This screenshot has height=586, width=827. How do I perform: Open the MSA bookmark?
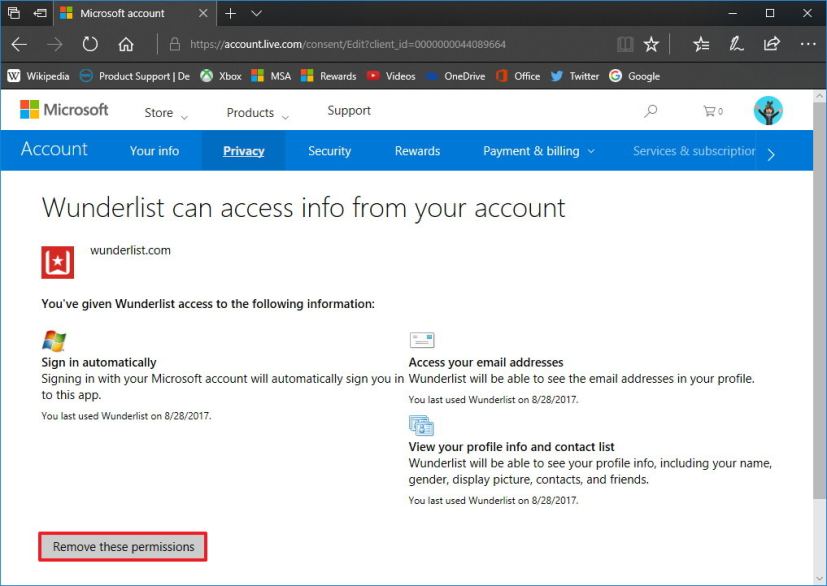pos(271,76)
